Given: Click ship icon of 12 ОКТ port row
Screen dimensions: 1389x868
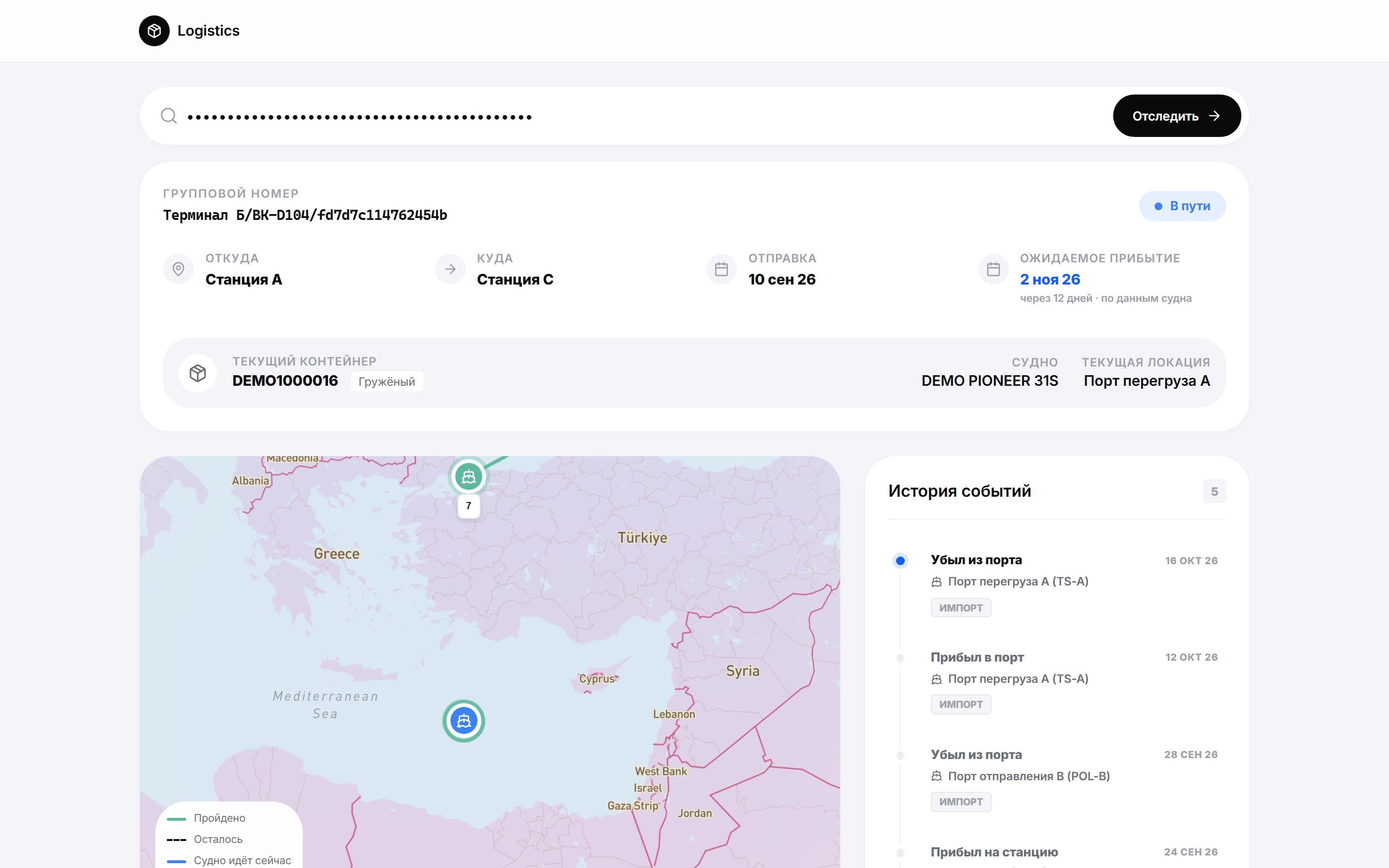Looking at the screenshot, I should 936,680.
